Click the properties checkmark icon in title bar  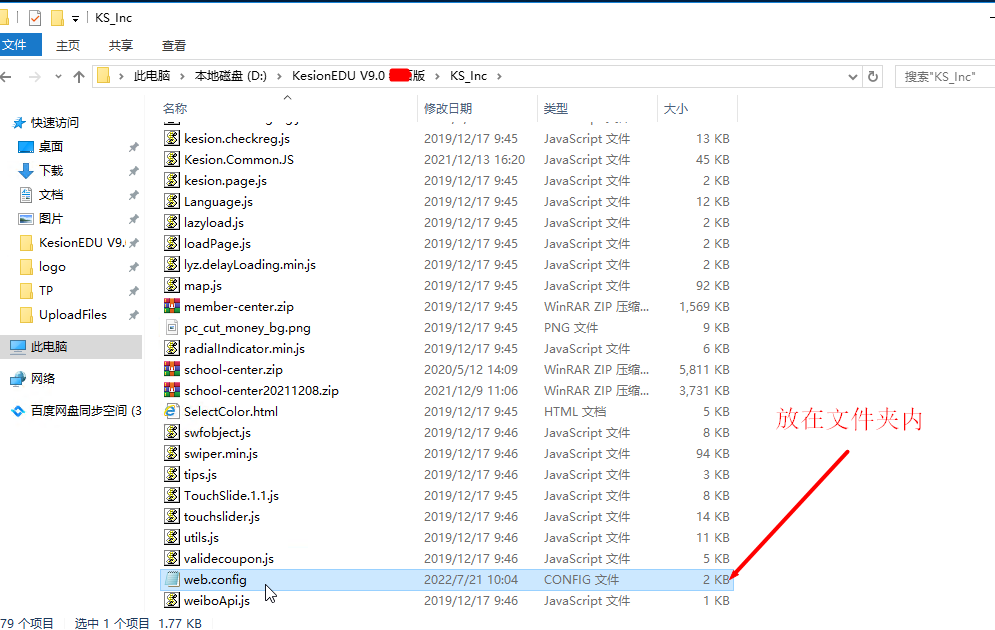pyautogui.click(x=35, y=17)
